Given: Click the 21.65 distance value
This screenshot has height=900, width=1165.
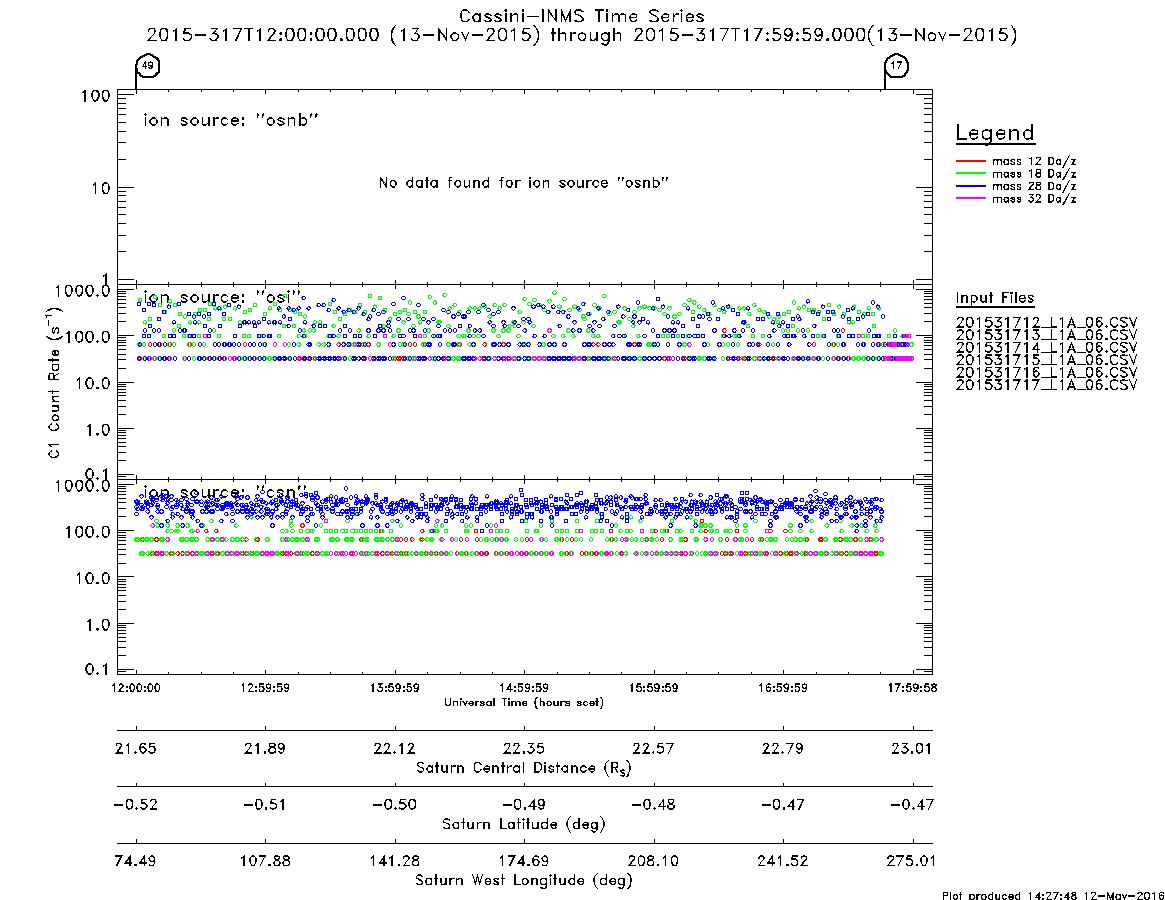Looking at the screenshot, I should click(x=136, y=748).
